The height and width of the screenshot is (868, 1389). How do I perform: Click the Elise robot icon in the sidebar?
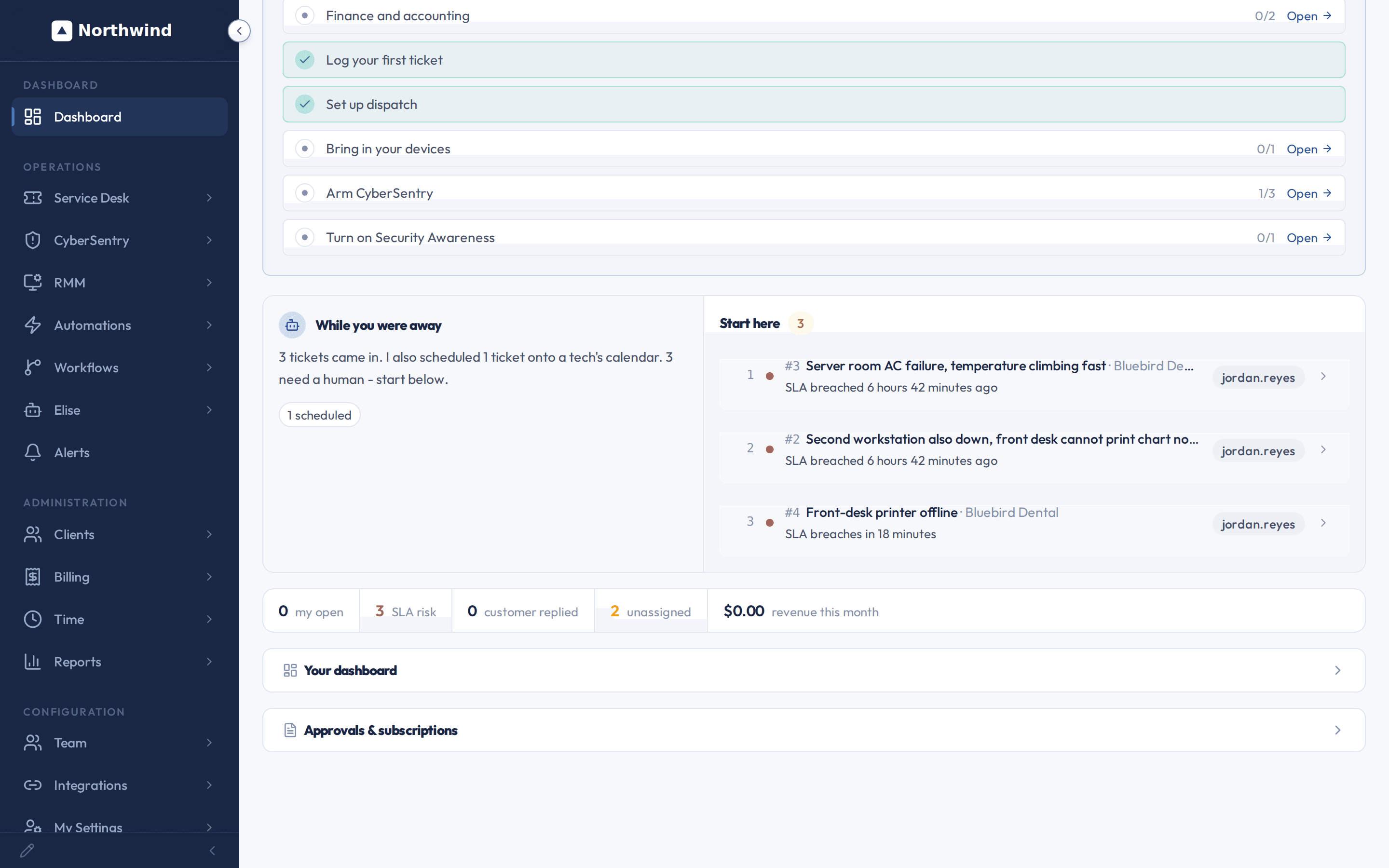(33, 410)
